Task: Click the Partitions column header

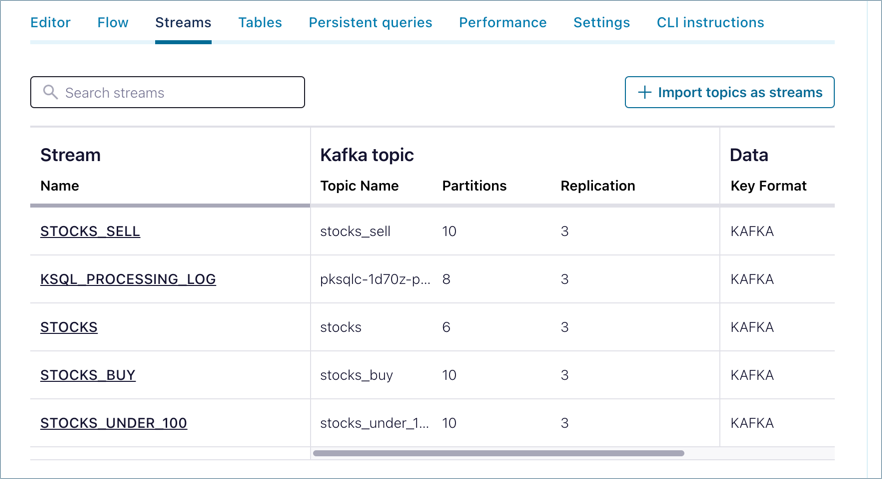Action: 474,186
